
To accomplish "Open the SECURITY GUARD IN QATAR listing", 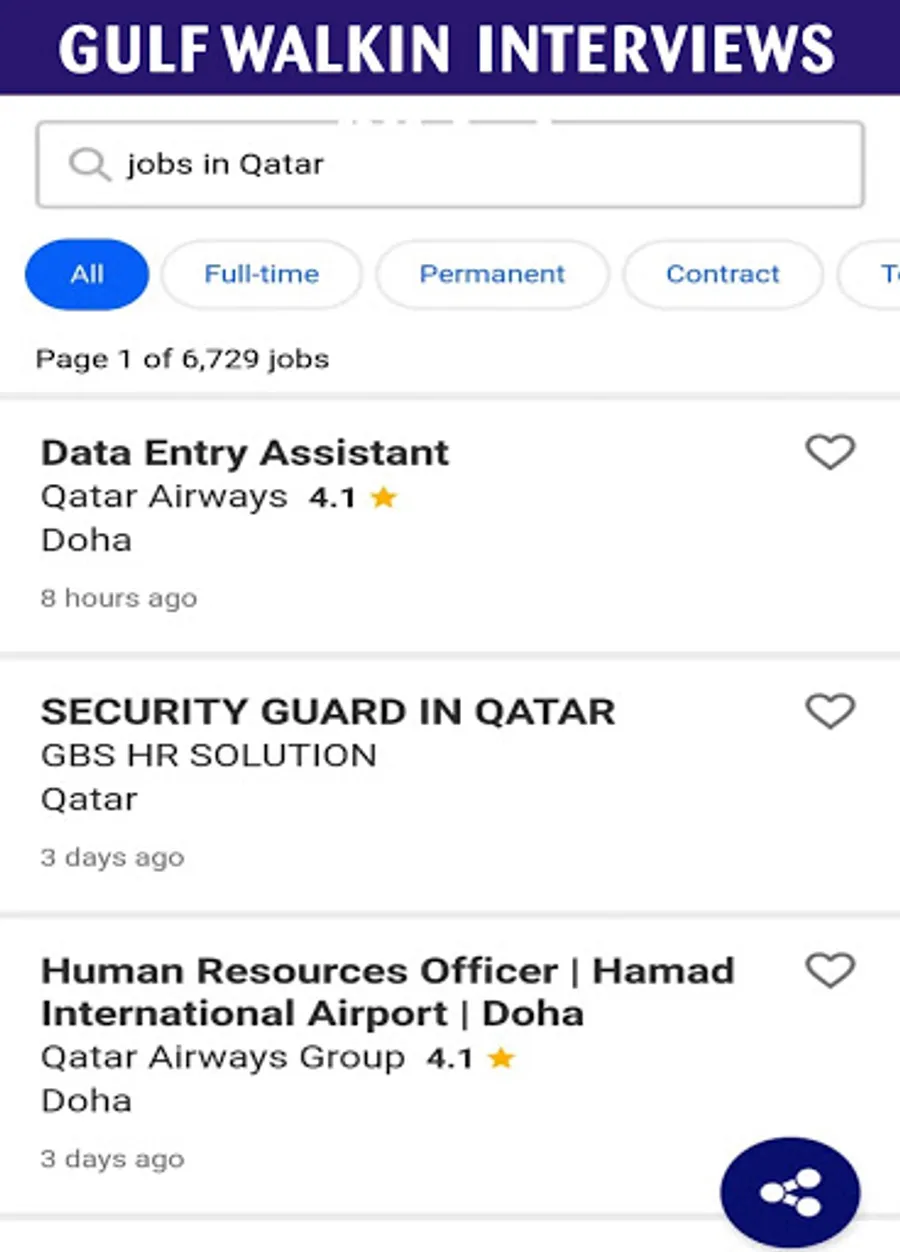I will point(328,712).
